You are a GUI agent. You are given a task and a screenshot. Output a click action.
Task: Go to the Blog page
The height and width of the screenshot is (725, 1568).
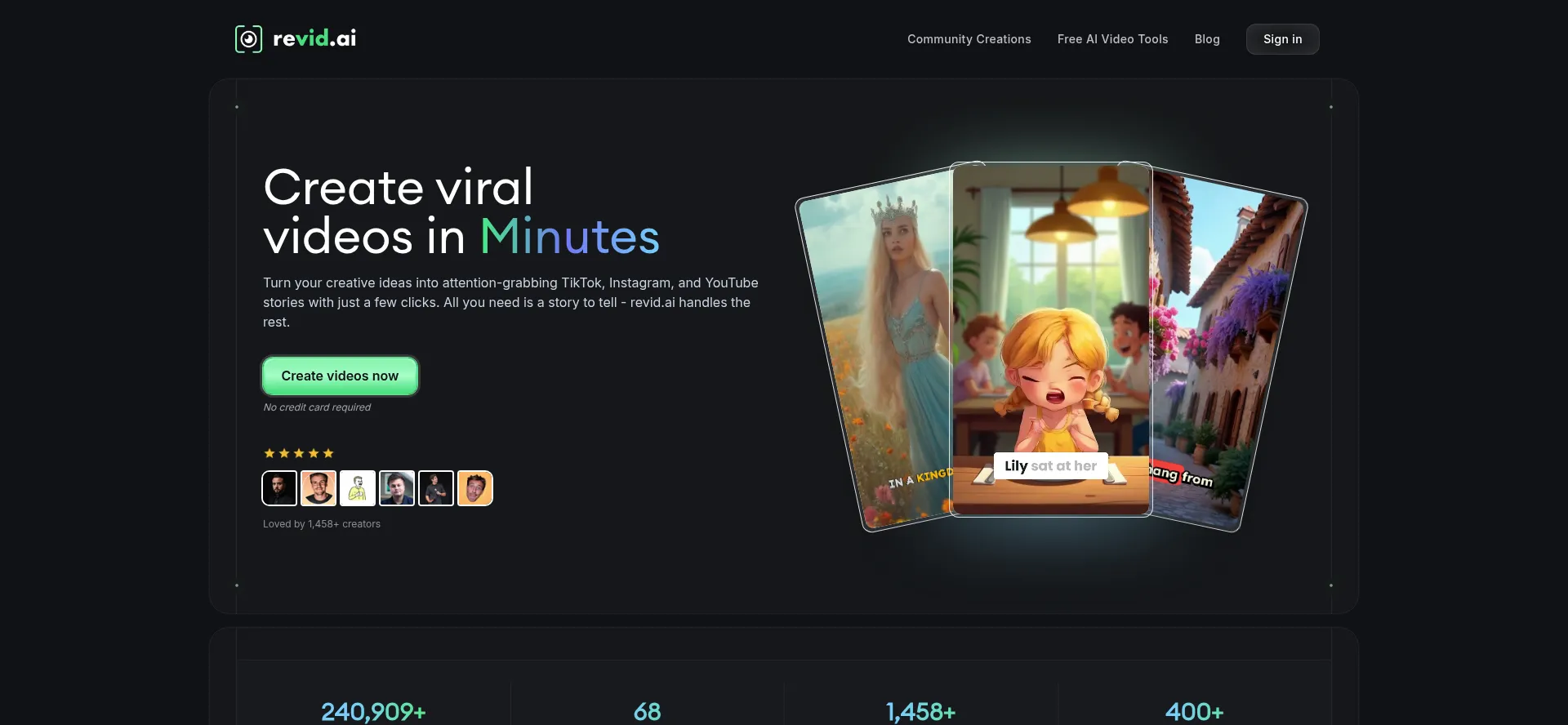[x=1206, y=39]
